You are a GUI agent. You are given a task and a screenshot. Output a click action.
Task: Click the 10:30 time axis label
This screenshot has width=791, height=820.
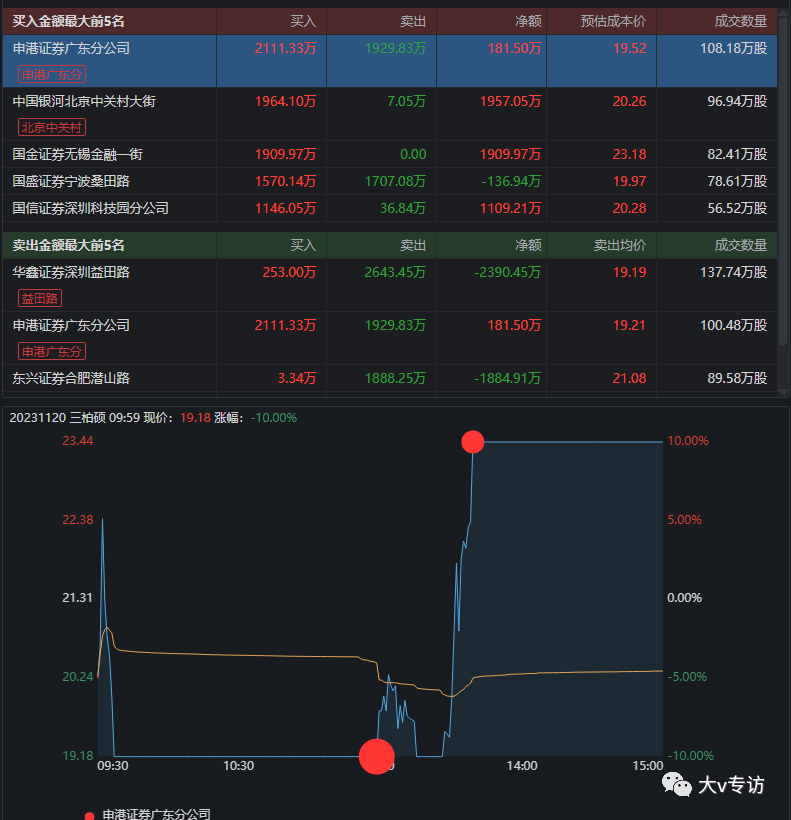[x=238, y=766]
